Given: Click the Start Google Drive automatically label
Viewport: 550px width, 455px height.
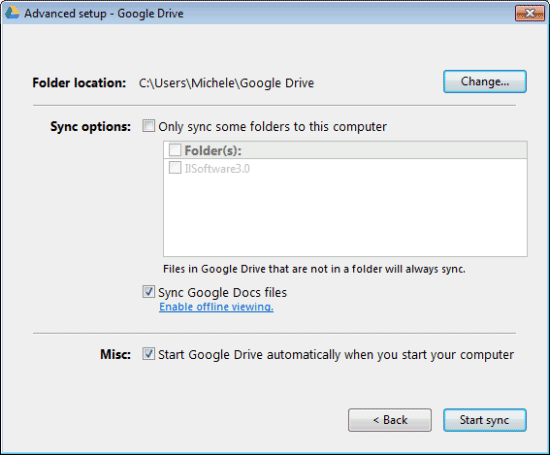Looking at the screenshot, I should [x=336, y=355].
